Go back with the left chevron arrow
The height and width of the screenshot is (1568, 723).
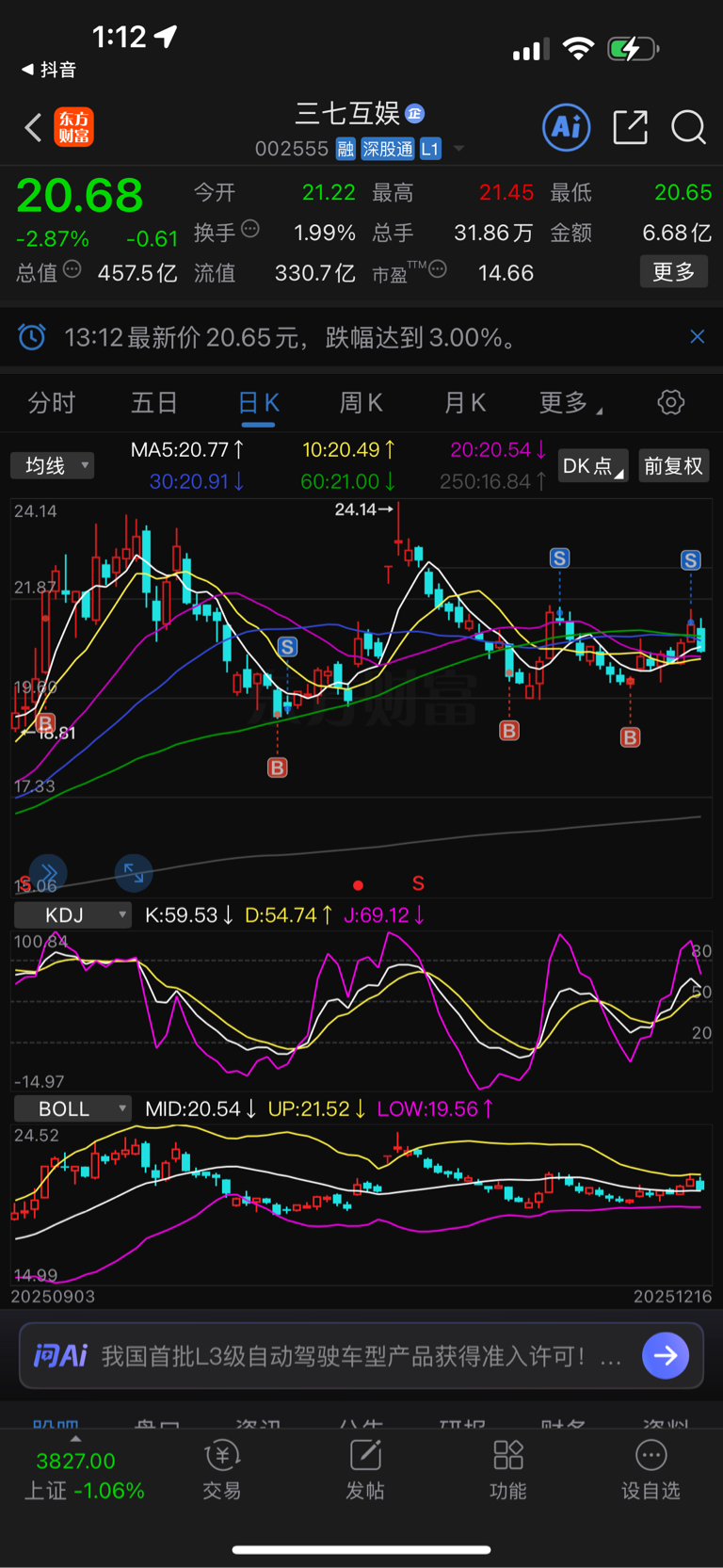pyautogui.click(x=34, y=127)
